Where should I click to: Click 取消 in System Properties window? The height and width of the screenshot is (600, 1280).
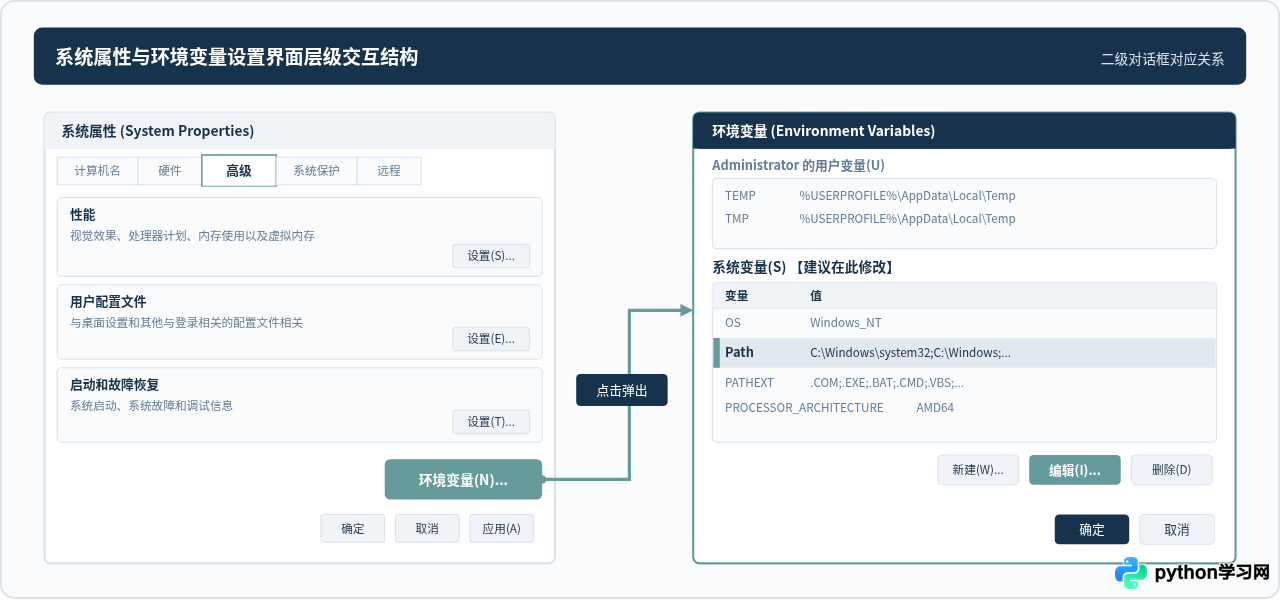point(427,529)
